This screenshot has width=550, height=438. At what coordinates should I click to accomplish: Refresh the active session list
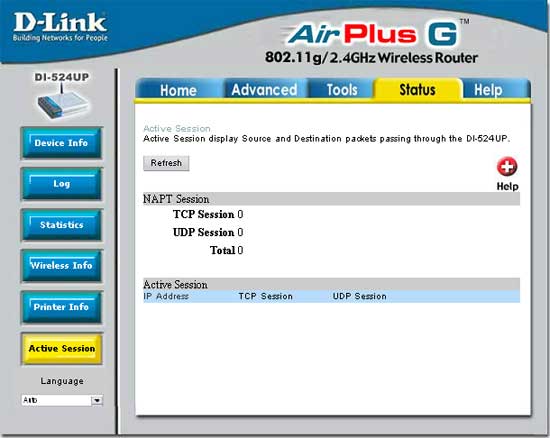pos(166,163)
